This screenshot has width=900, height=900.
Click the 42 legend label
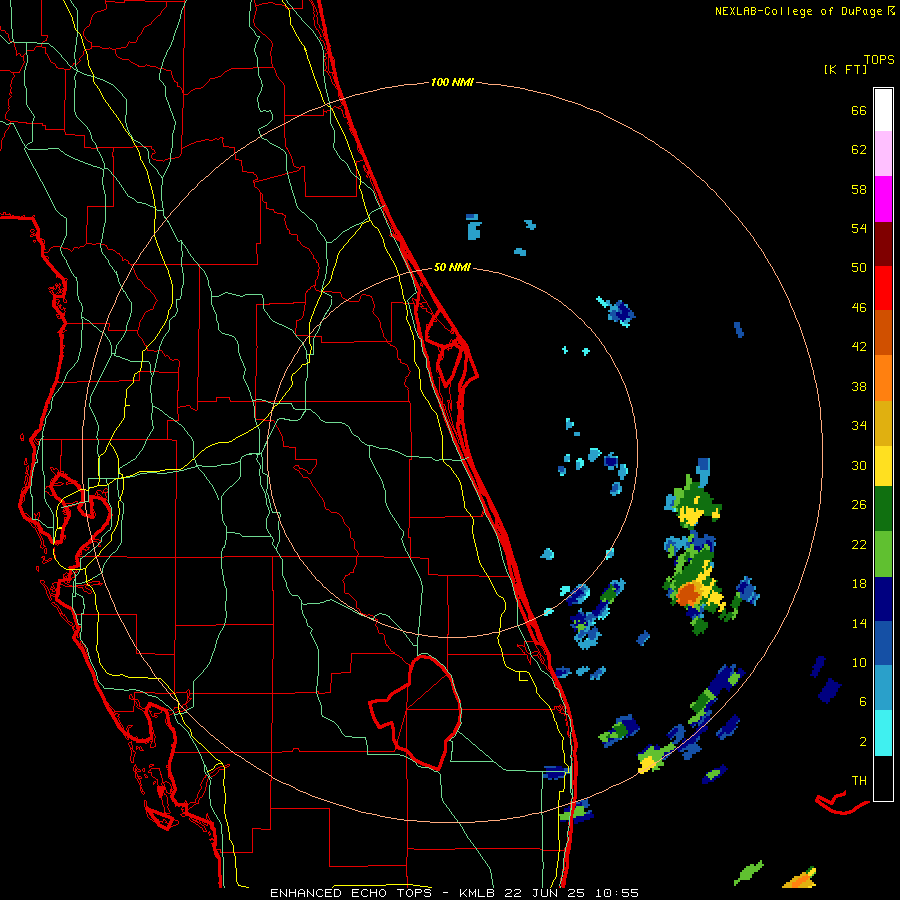[859, 347]
